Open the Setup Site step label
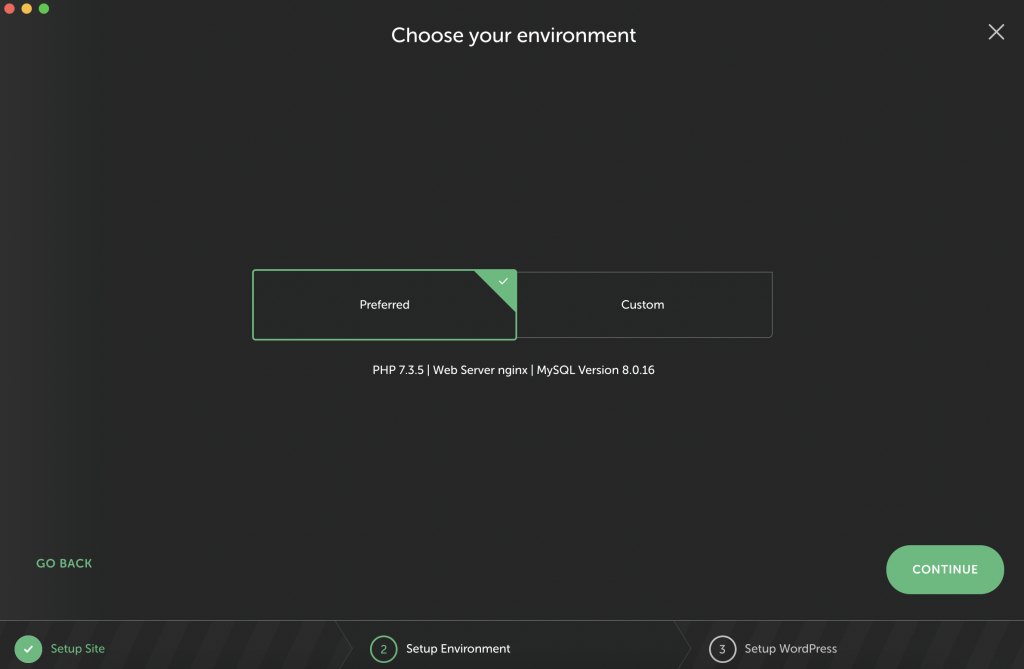1024x669 pixels. coord(78,649)
